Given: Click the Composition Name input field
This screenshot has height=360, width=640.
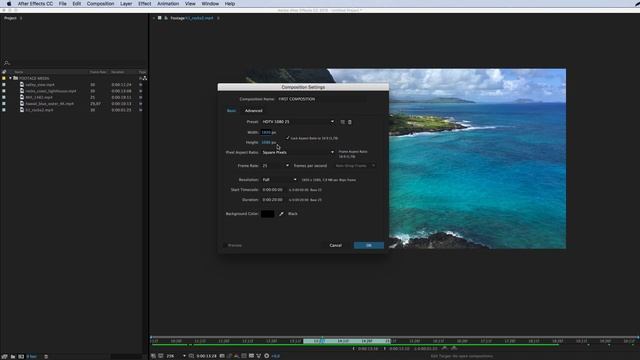Looking at the screenshot, I should [322, 99].
